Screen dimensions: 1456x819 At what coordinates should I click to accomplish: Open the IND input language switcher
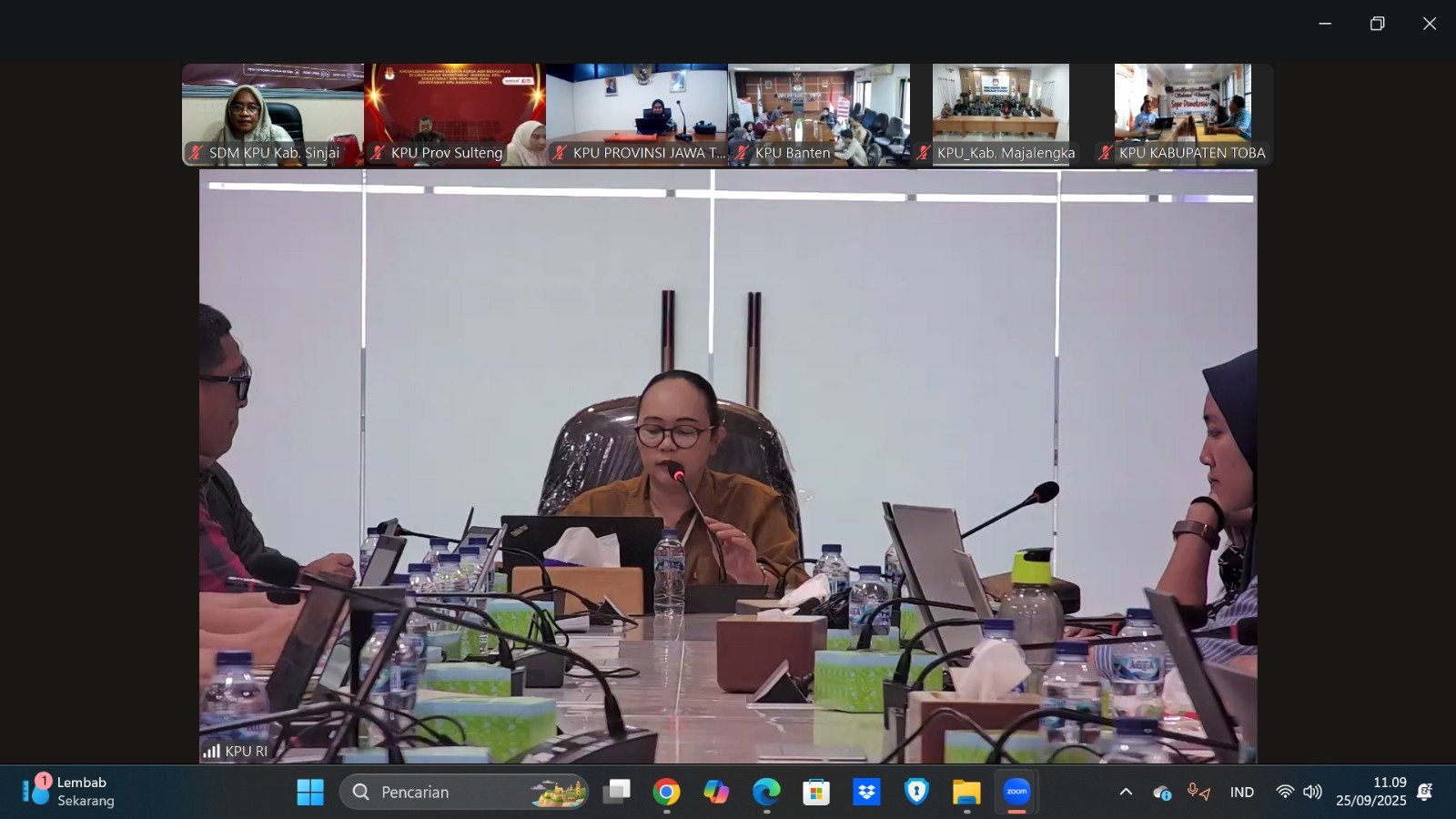tap(1241, 792)
